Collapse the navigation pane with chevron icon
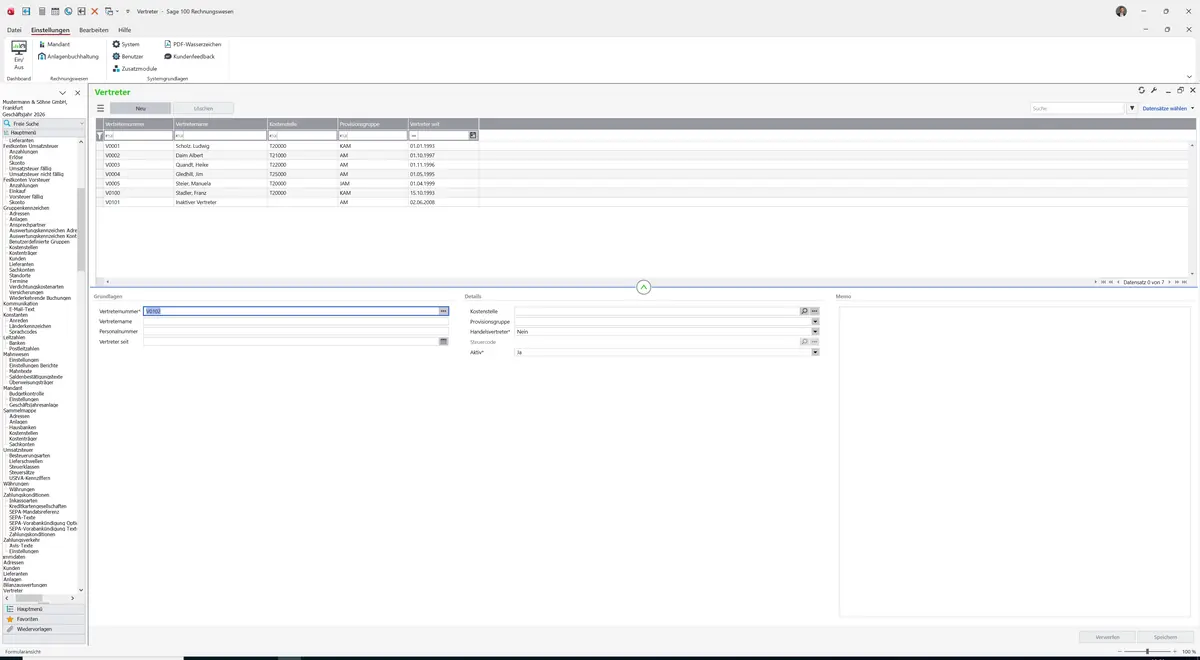Viewport: 1200px width, 660px height. coord(63,93)
